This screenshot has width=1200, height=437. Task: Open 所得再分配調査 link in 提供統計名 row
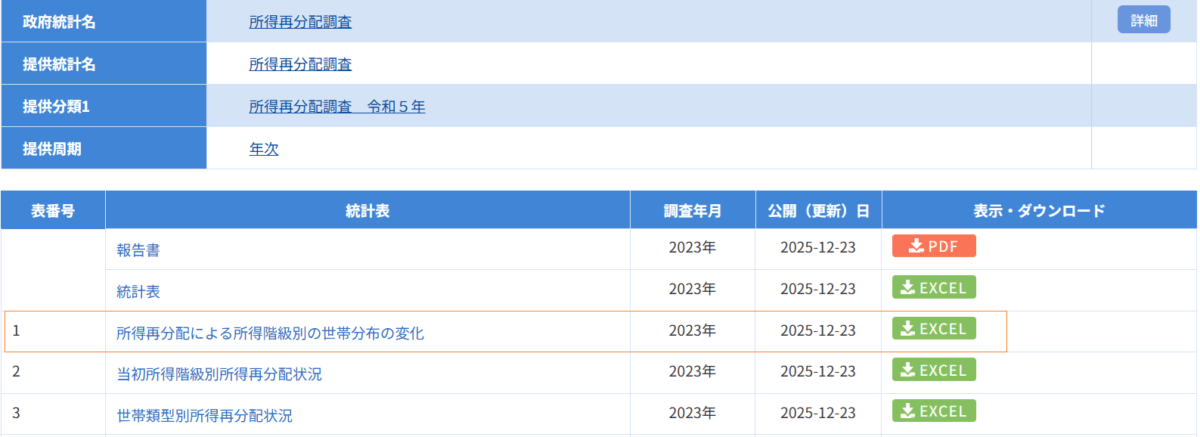click(300, 64)
